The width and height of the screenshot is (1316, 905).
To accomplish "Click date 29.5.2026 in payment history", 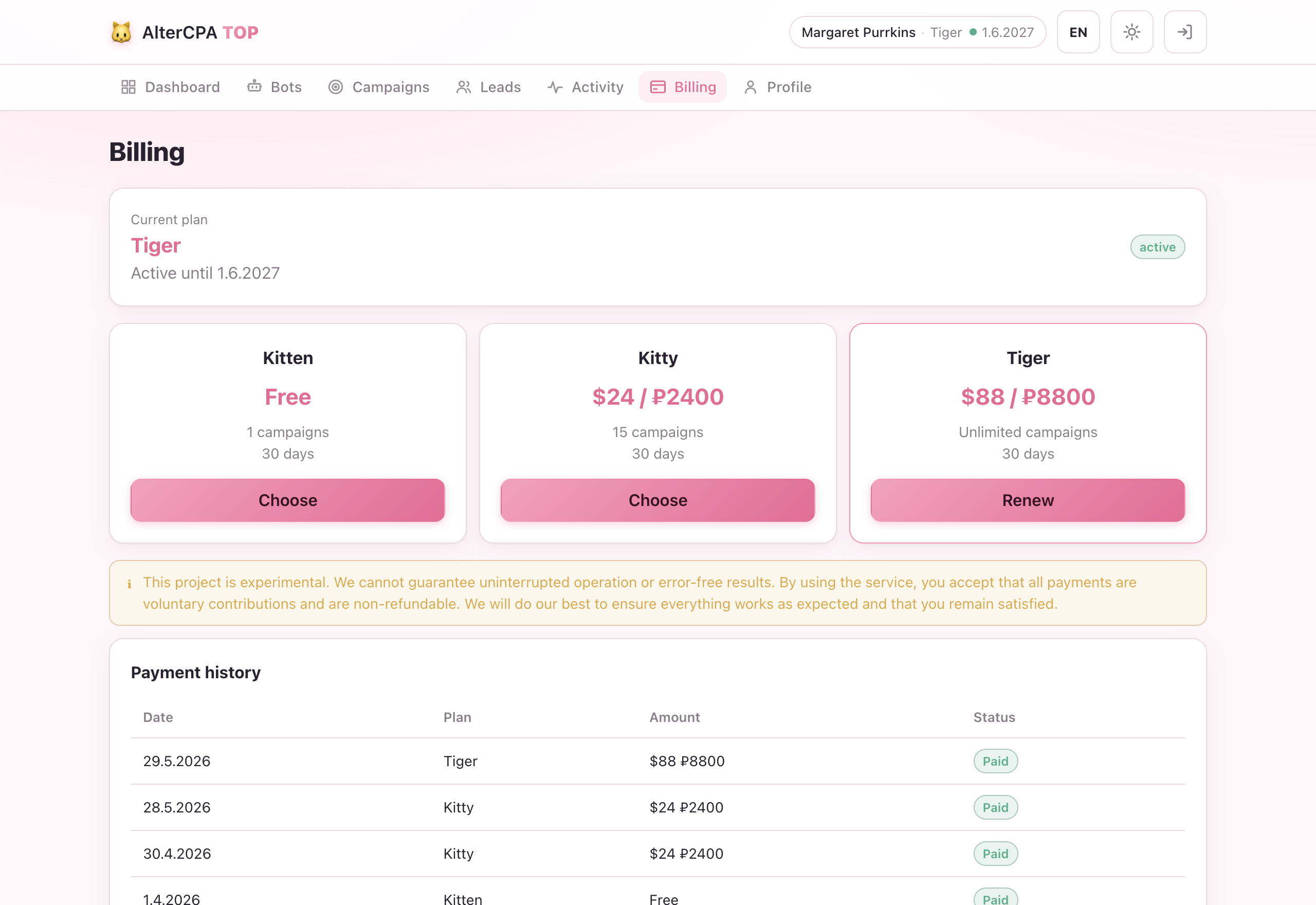I will pos(177,761).
